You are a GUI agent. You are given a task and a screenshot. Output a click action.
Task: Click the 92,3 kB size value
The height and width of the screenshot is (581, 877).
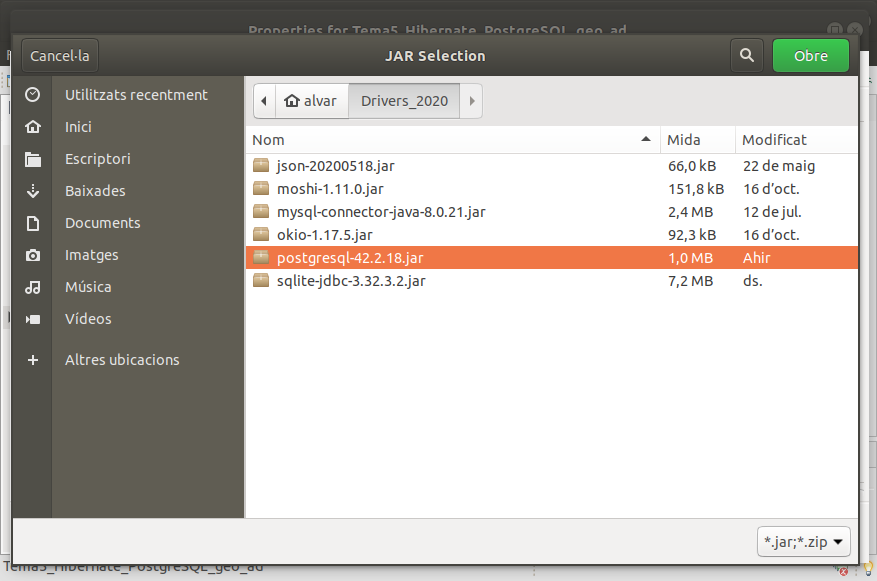pos(692,235)
